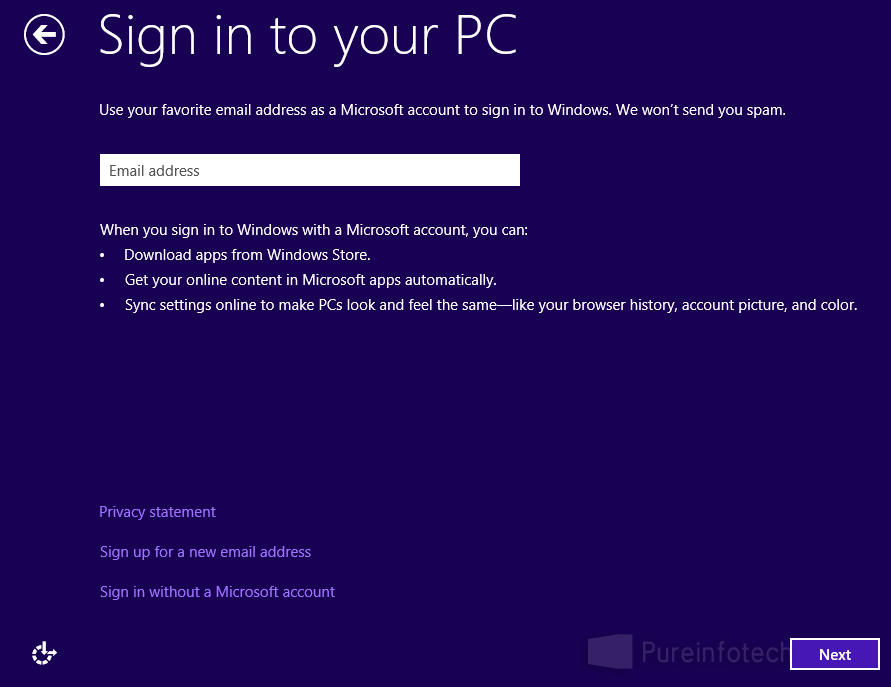Click the "Get your online content" bullet text
The image size is (891, 687).
pyautogui.click(x=310, y=279)
